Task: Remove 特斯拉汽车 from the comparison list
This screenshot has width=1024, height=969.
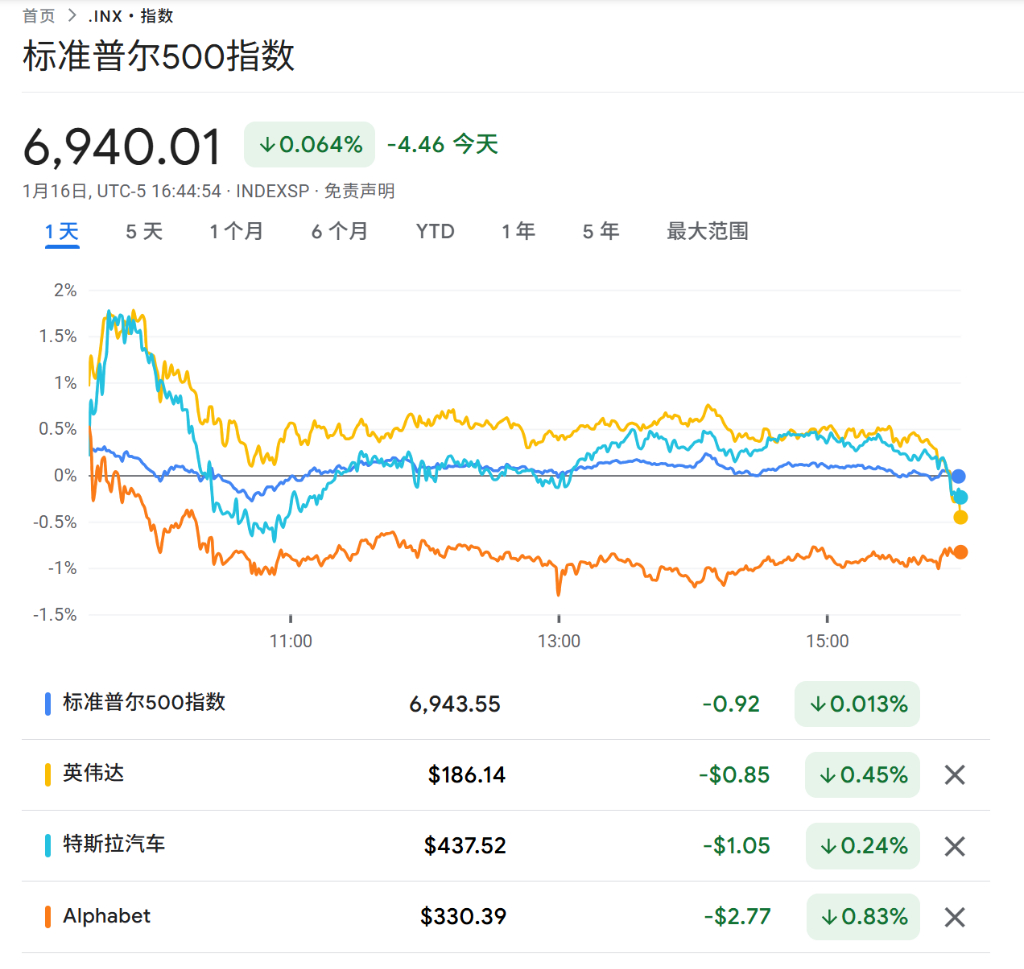Action: tap(954, 846)
